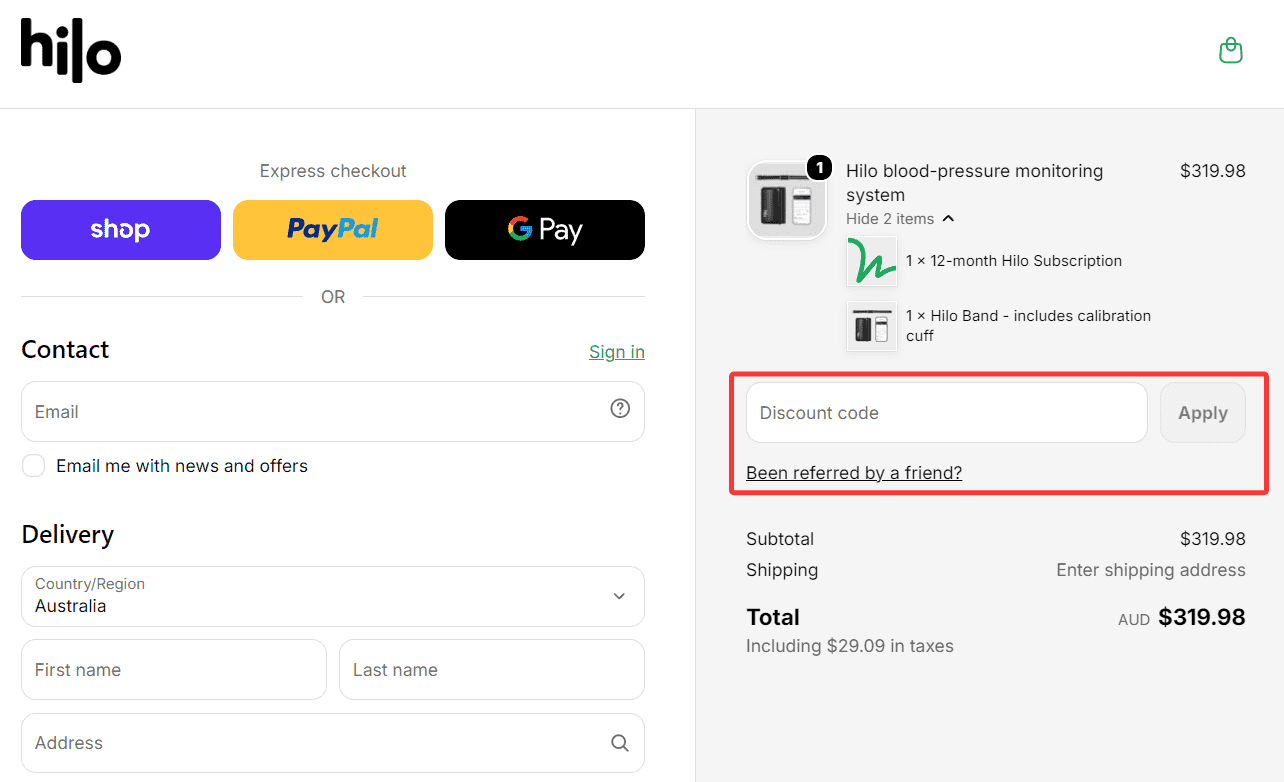Click the hilo logo
The width and height of the screenshot is (1284, 782).
[x=71, y=50]
